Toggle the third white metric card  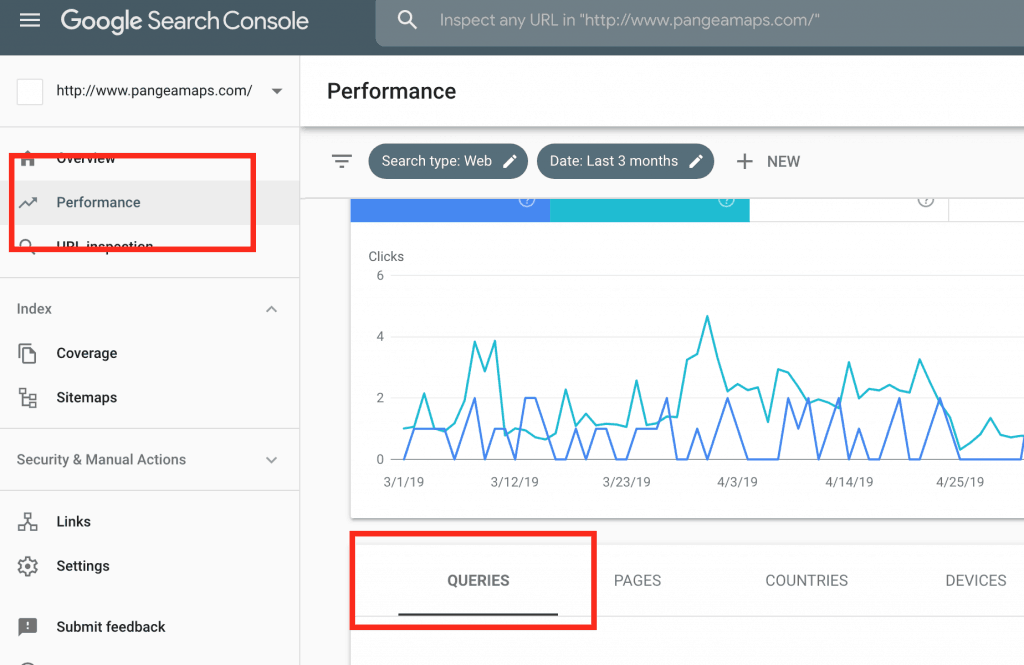coord(849,210)
